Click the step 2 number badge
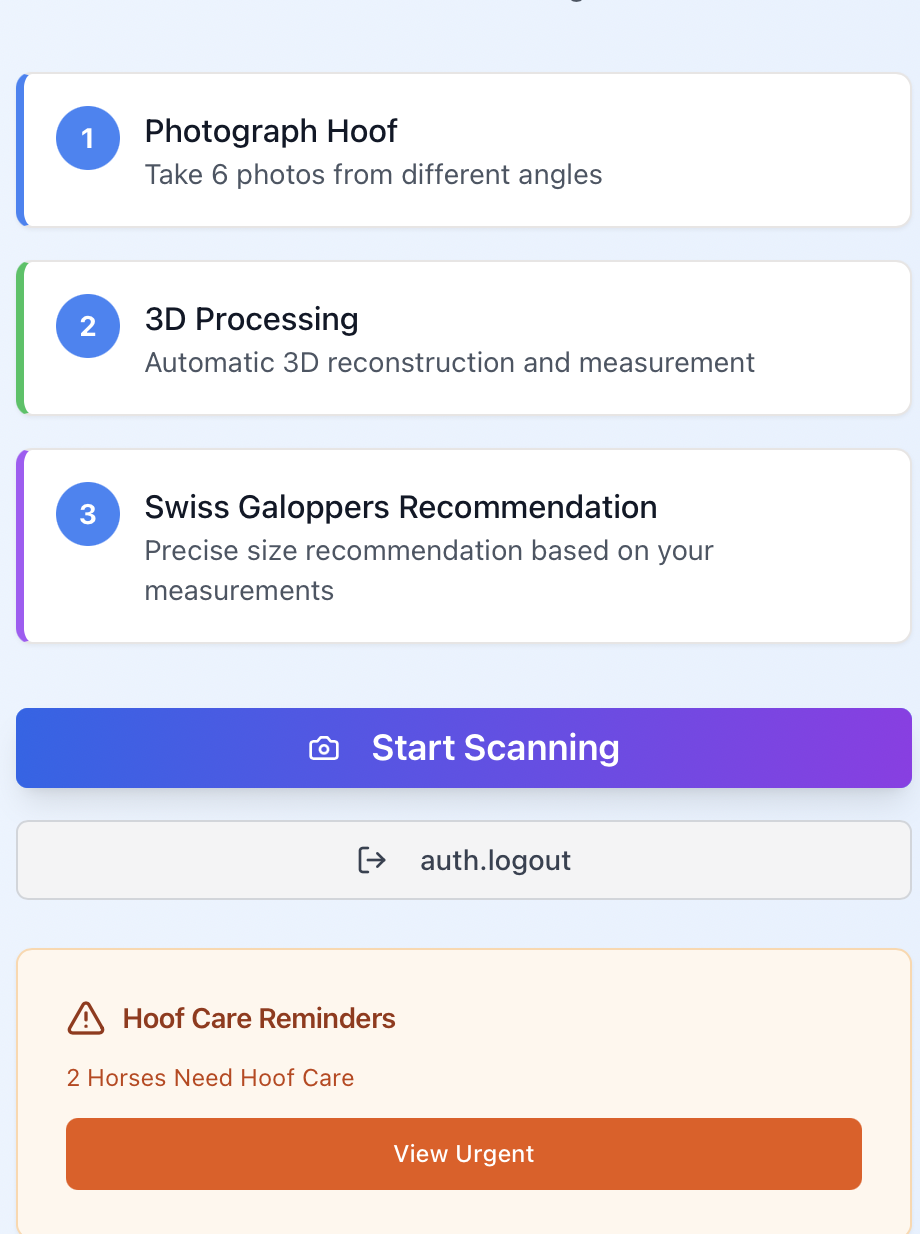 click(88, 326)
